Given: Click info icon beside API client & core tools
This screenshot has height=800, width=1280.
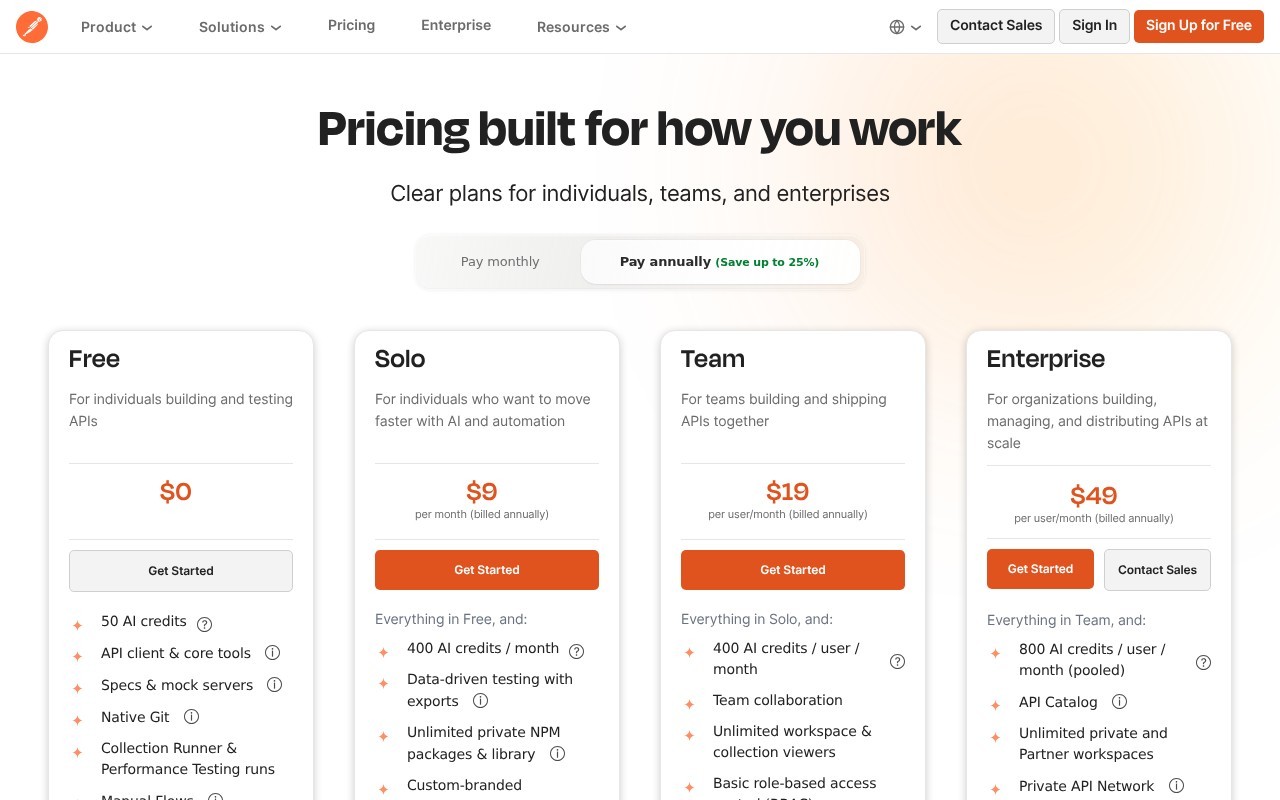Looking at the screenshot, I should [x=272, y=653].
